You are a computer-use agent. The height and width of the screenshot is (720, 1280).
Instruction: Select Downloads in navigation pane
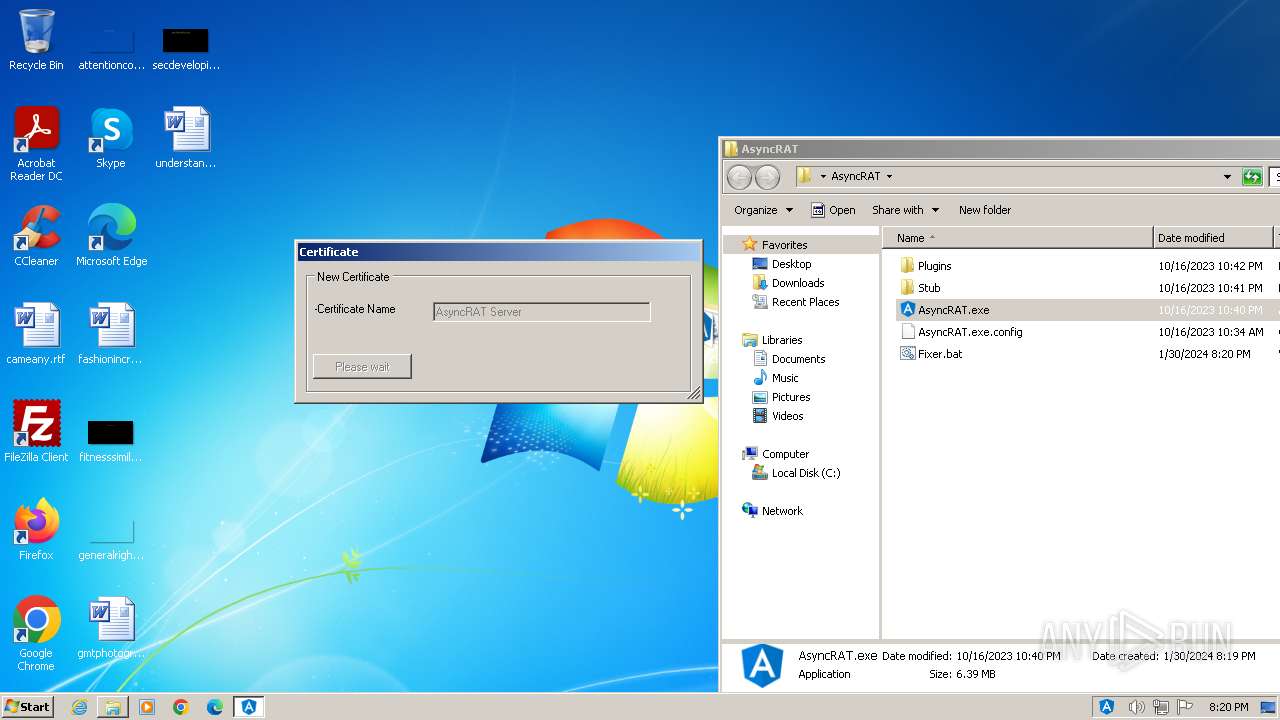788,283
